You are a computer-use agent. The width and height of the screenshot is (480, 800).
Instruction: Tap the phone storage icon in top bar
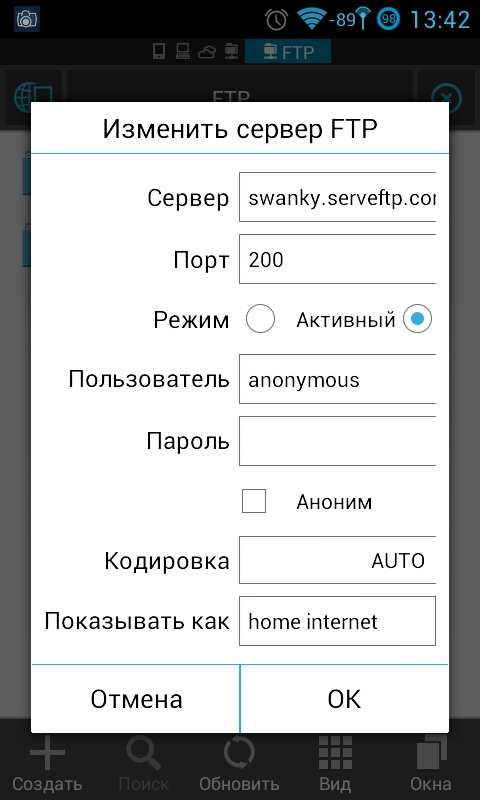point(159,52)
